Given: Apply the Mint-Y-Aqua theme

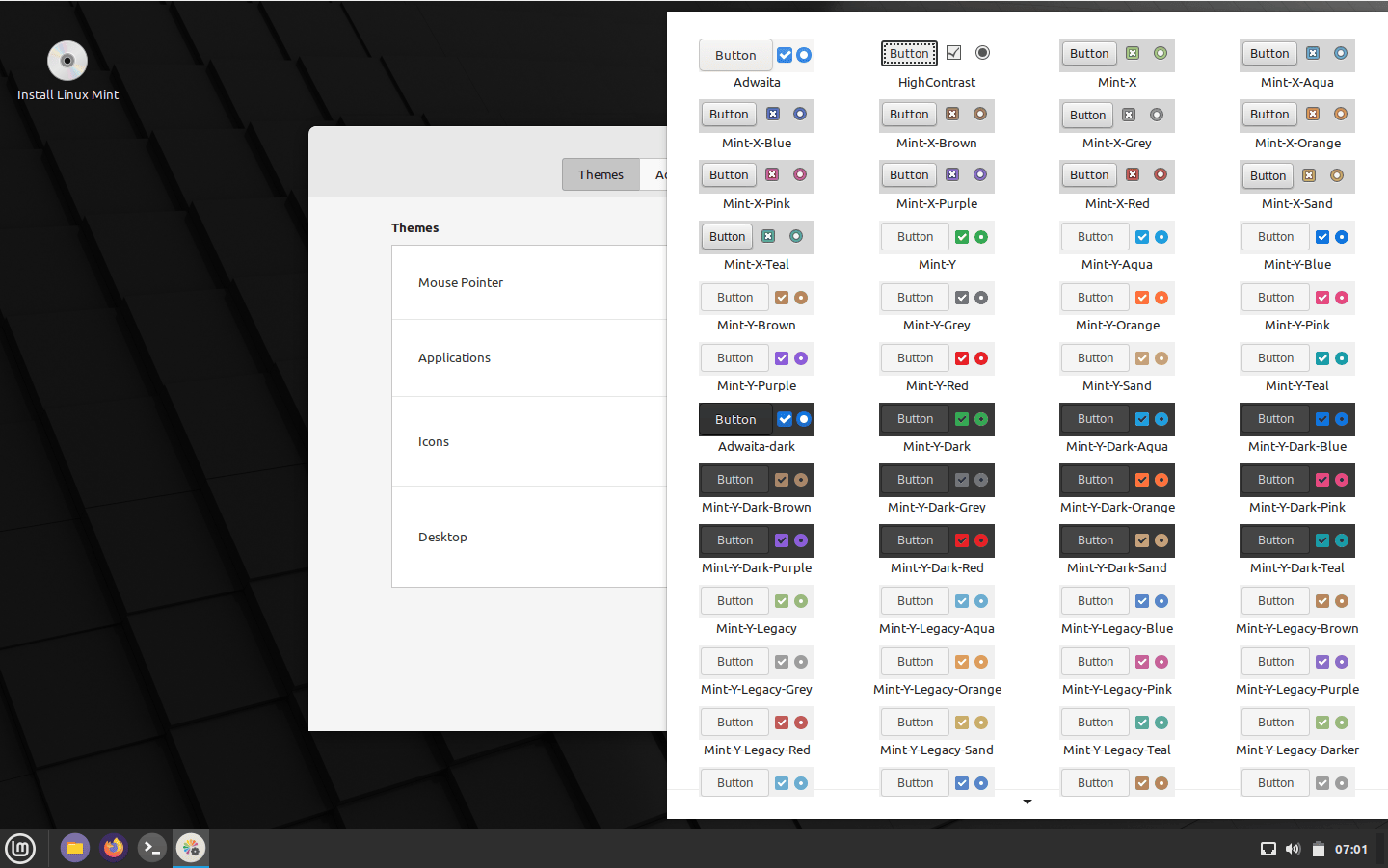Looking at the screenshot, I should click(x=1117, y=247).
